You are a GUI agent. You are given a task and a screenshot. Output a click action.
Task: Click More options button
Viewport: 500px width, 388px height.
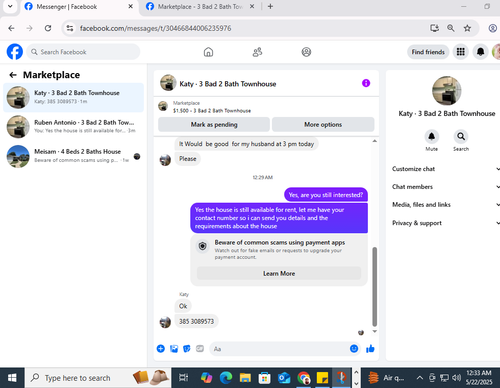coord(323,124)
